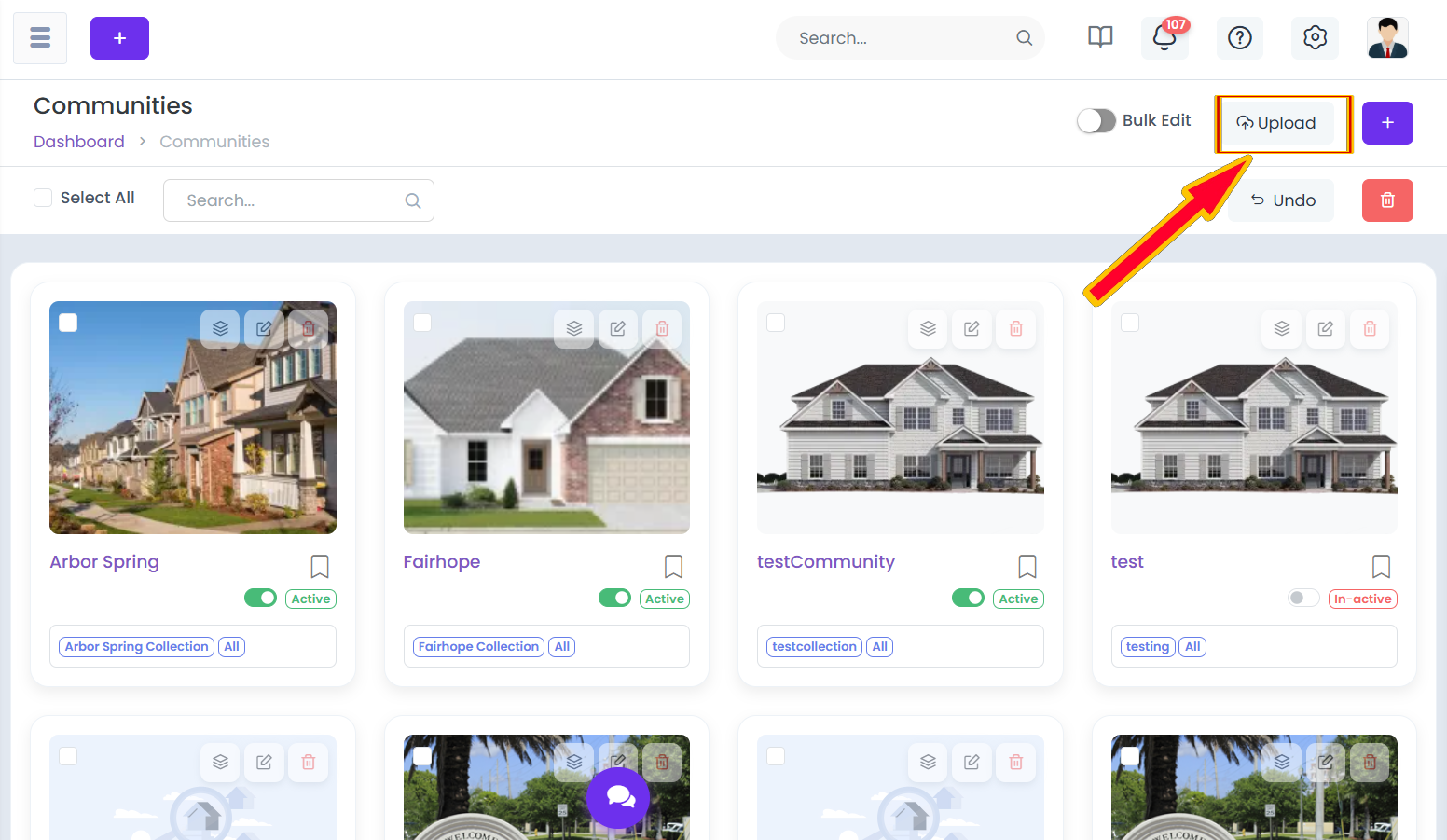Enable the In-active test community switch
The image size is (1447, 840).
tap(1304, 598)
